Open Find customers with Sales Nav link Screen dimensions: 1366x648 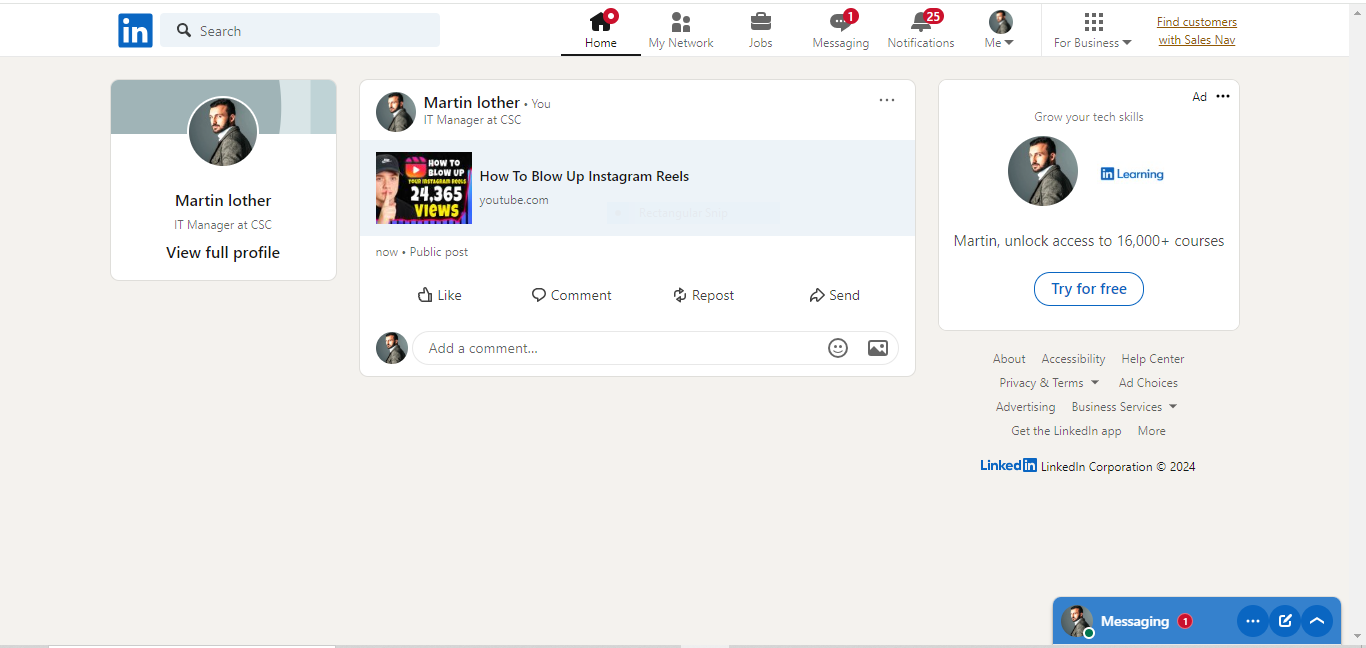coord(1197,31)
